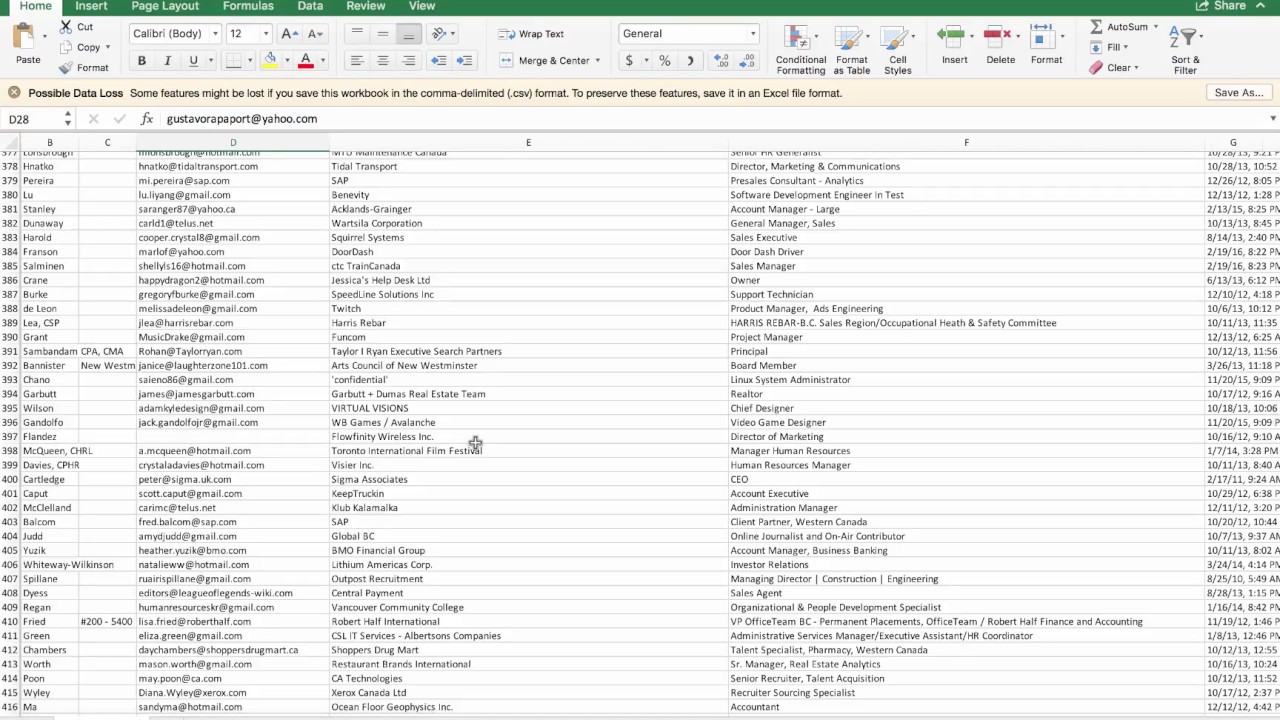Image resolution: width=1280 pixels, height=720 pixels.
Task: Decrease decimal places
Action: pyautogui.click(x=747, y=61)
